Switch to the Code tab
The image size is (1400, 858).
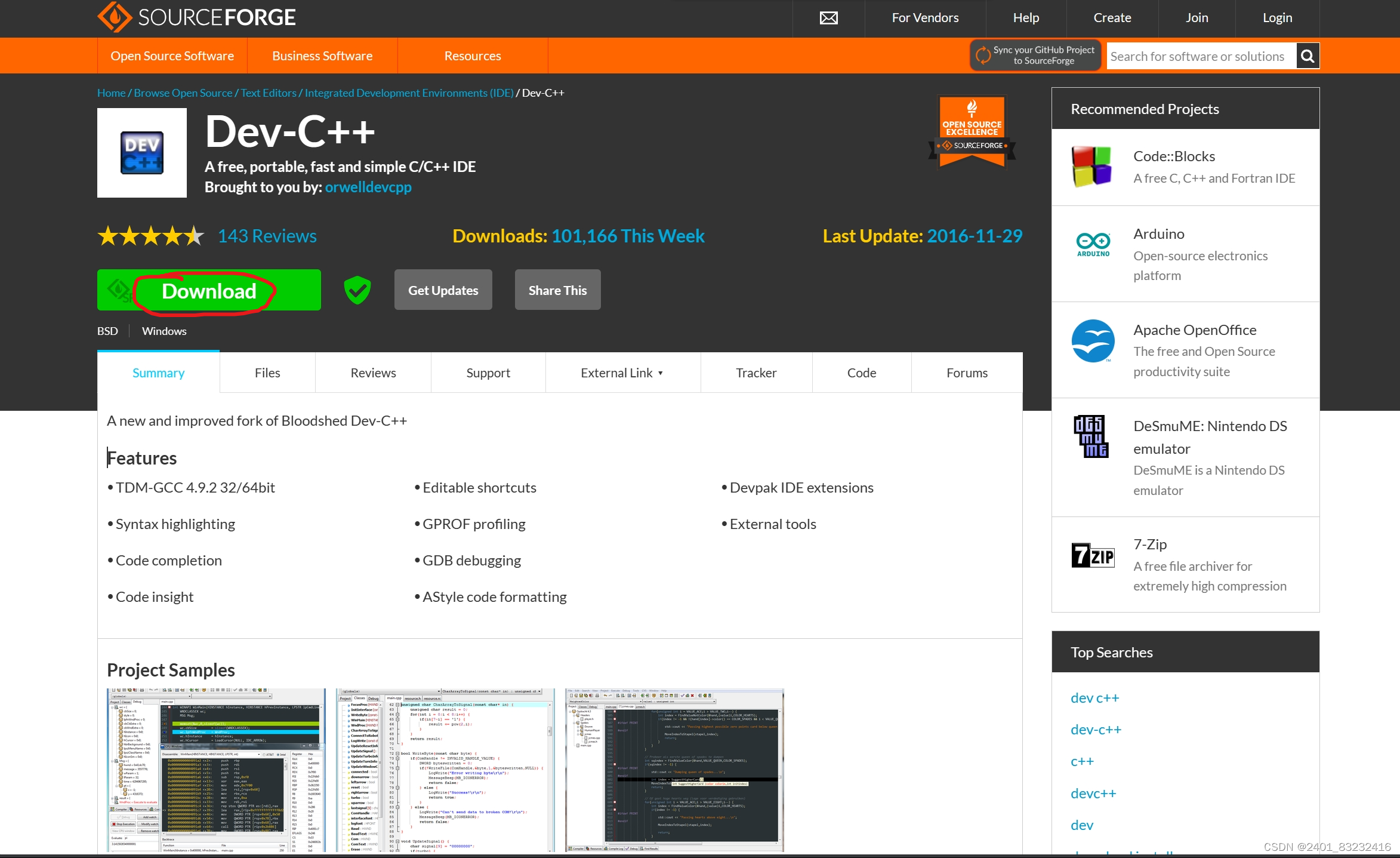(862, 373)
